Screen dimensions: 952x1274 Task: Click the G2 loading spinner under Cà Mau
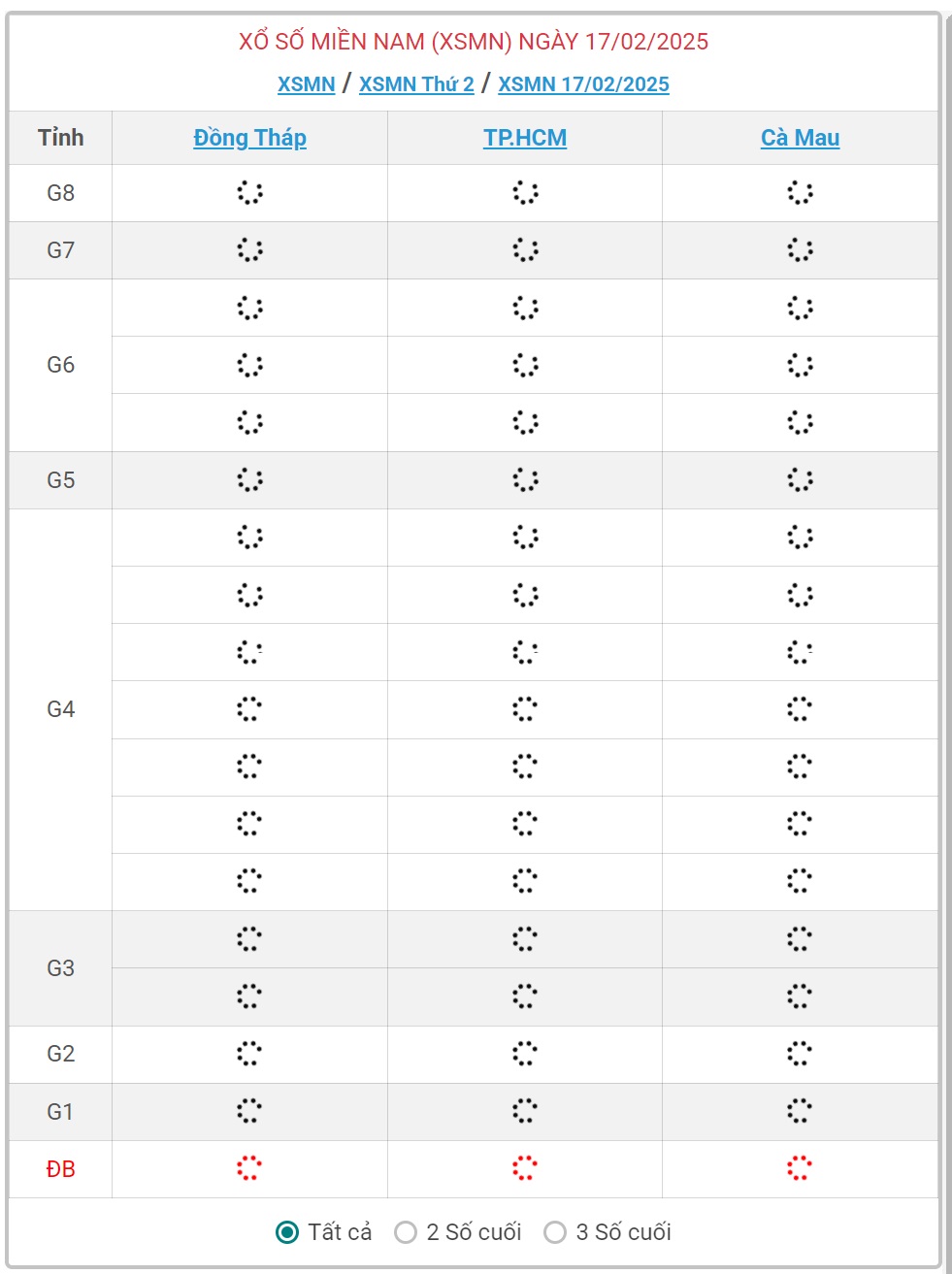click(x=800, y=1054)
